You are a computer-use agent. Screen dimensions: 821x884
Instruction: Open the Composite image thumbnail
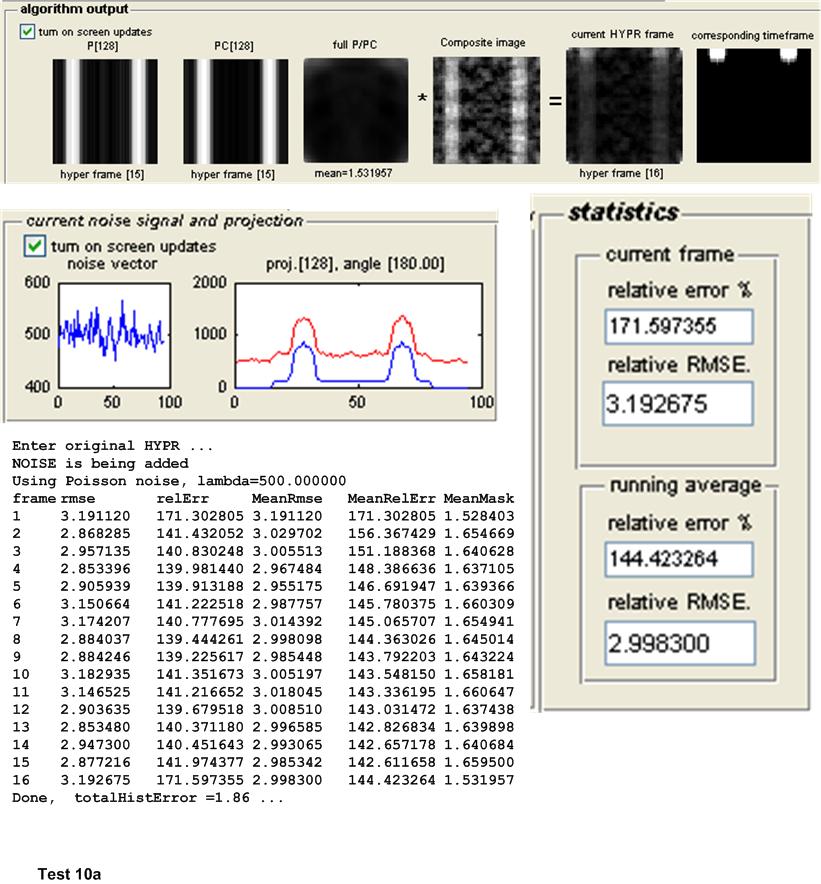click(x=486, y=109)
